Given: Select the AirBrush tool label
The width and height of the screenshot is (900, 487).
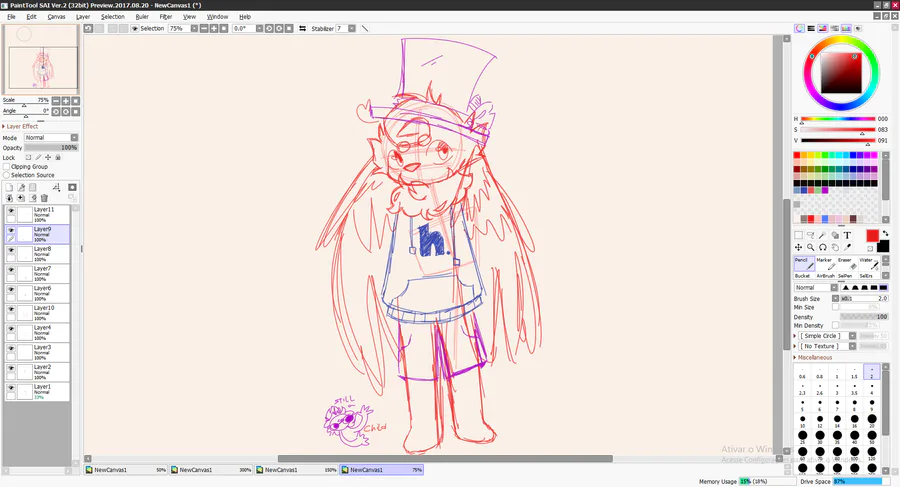Looking at the screenshot, I should click(825, 276).
